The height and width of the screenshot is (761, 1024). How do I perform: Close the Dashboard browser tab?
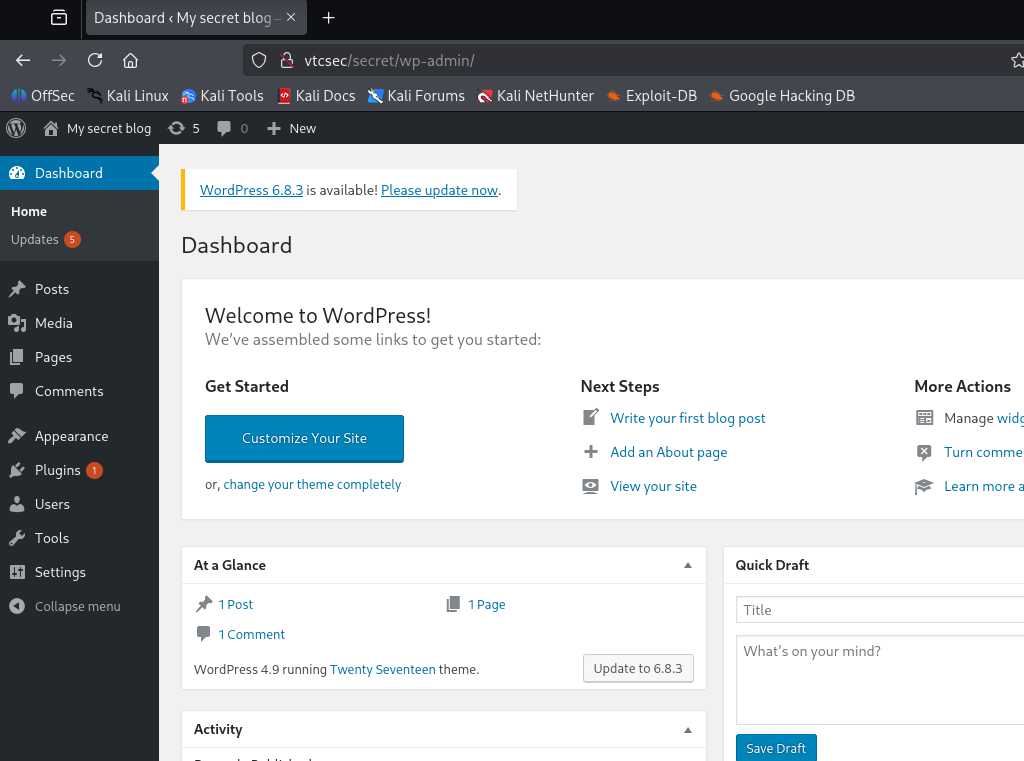point(291,18)
